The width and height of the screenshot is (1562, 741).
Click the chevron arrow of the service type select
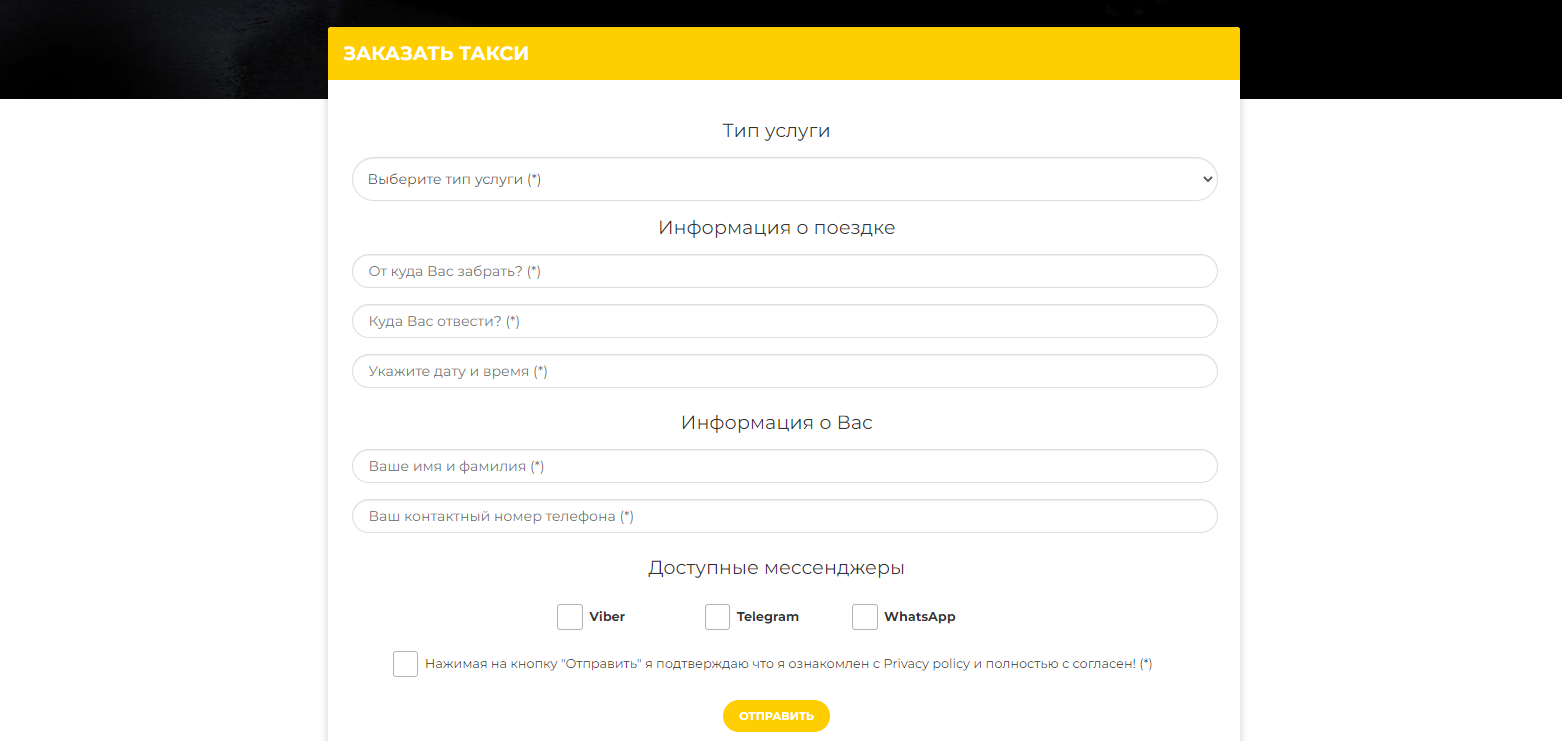(1207, 179)
